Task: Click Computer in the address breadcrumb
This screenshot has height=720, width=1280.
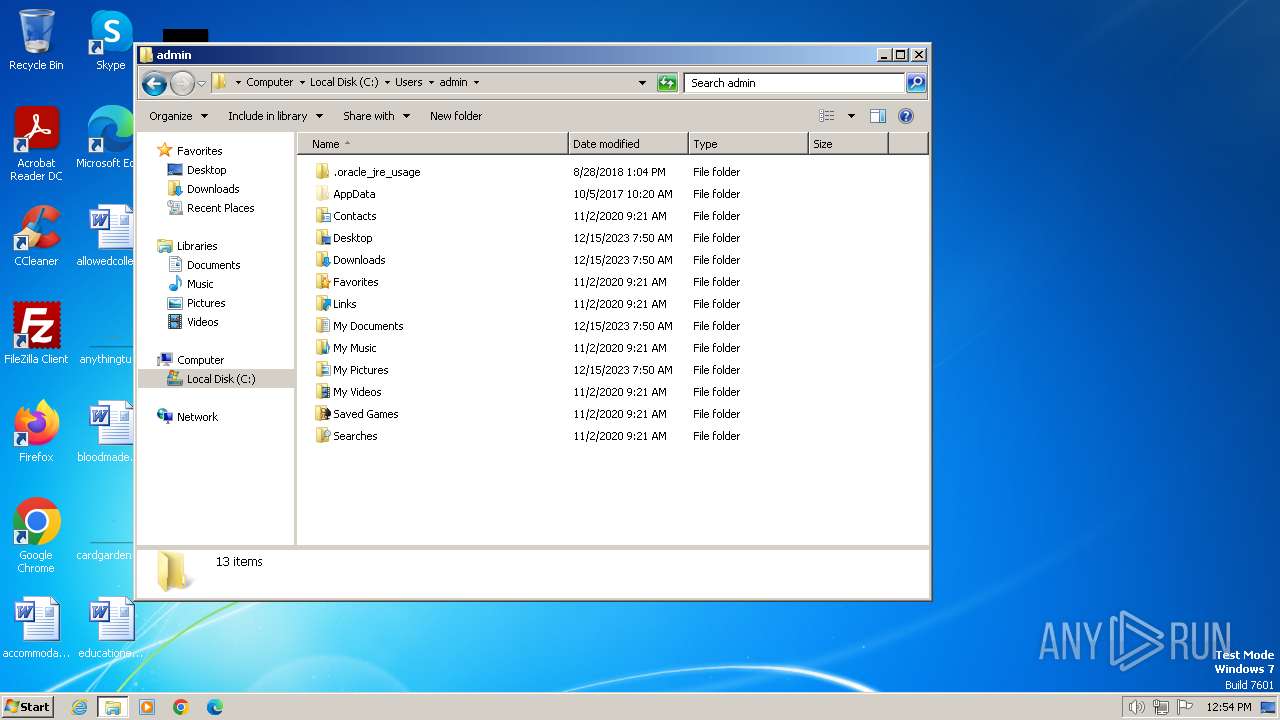Action: (x=270, y=83)
